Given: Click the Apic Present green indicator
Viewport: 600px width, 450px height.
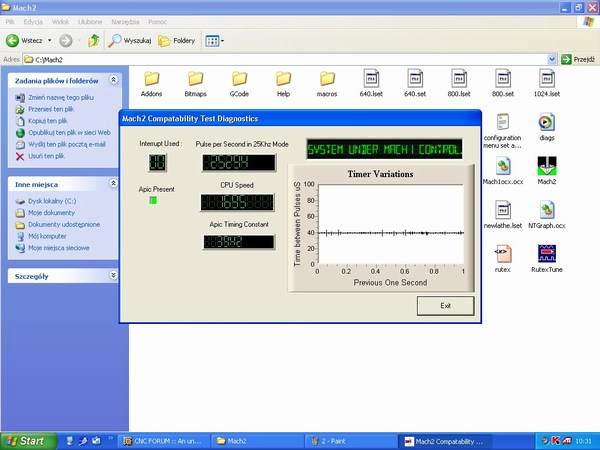Looking at the screenshot, I should pyautogui.click(x=153, y=200).
